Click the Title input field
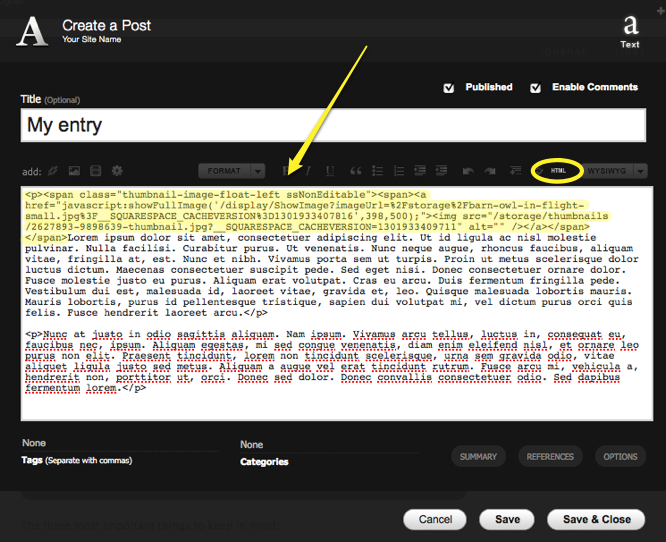Image resolution: width=666 pixels, height=542 pixels. [335, 126]
